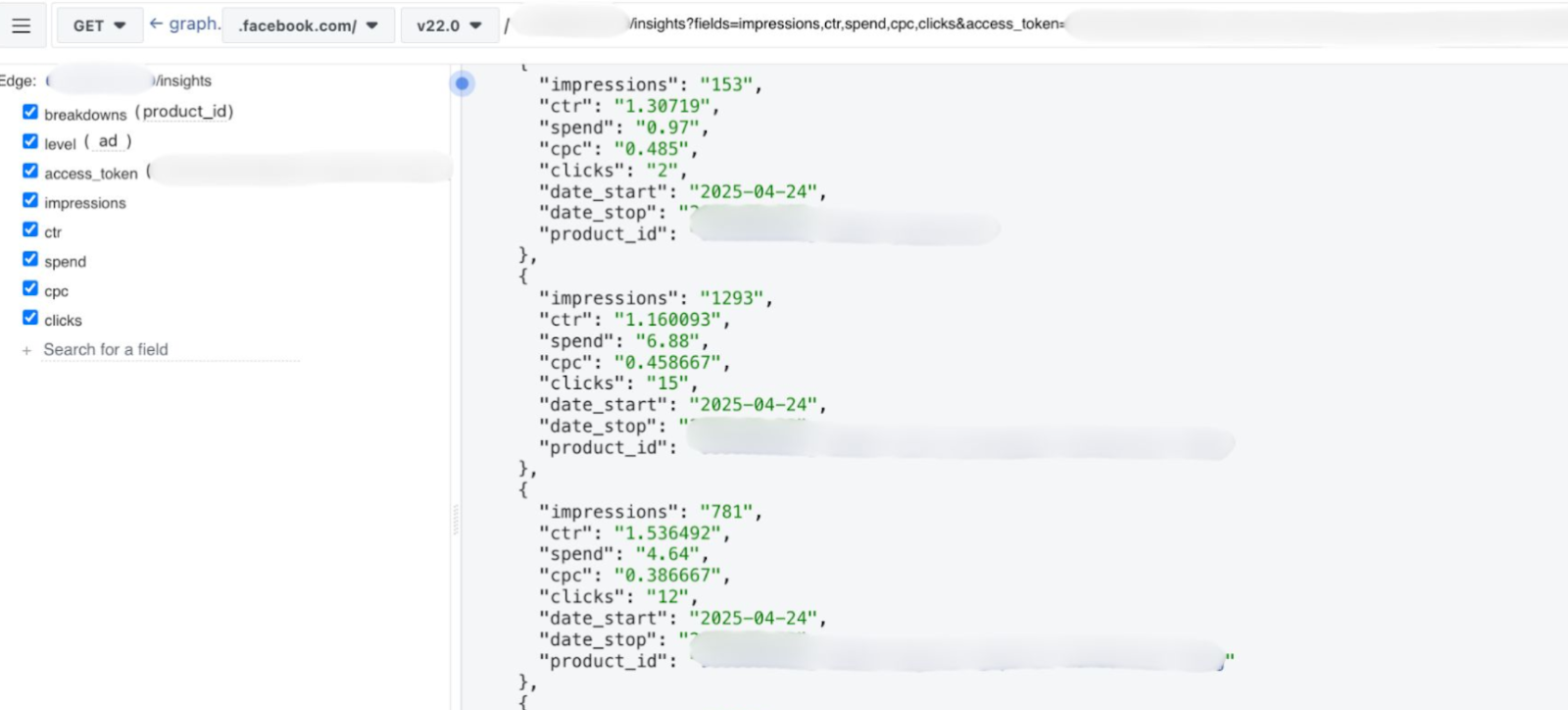Viewport: 1568px width, 710px height.
Task: Open the v22.0 API version dropdown
Action: pos(449,25)
